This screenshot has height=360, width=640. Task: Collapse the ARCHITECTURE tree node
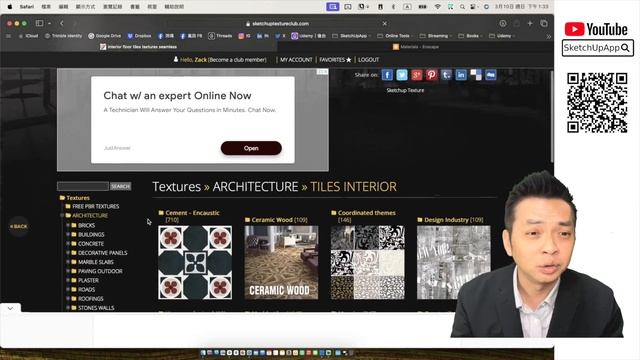[62, 215]
